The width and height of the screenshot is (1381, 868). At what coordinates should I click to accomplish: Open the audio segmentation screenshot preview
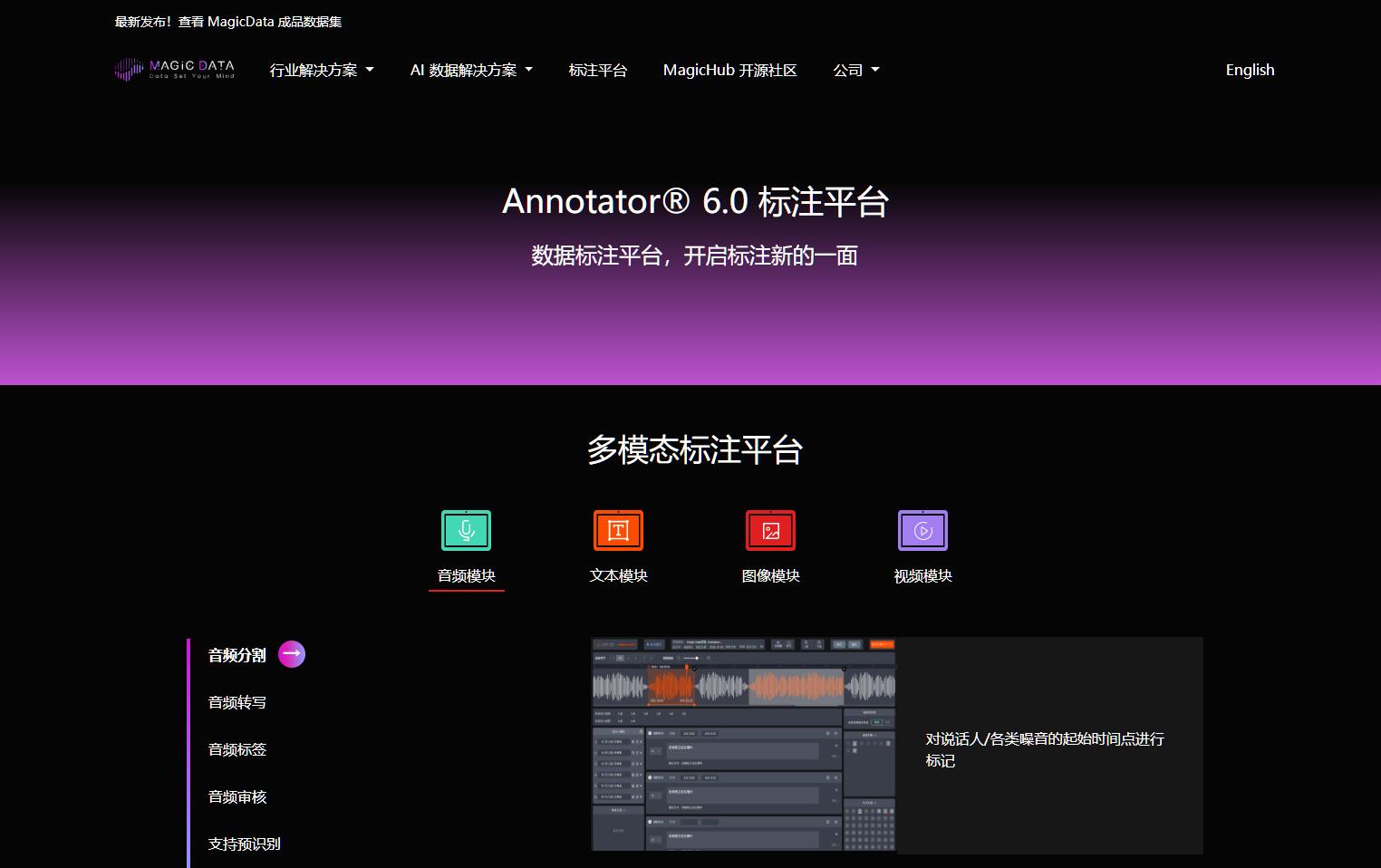744,745
